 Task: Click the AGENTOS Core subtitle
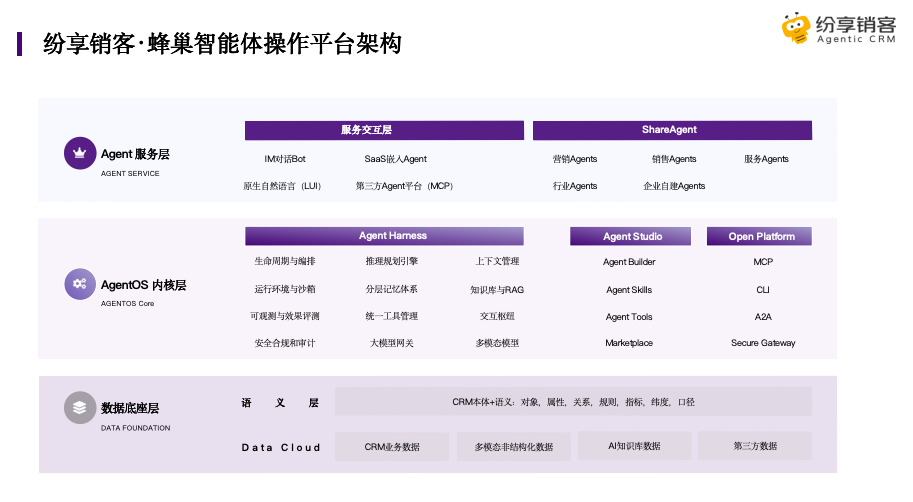pyautogui.click(x=128, y=303)
